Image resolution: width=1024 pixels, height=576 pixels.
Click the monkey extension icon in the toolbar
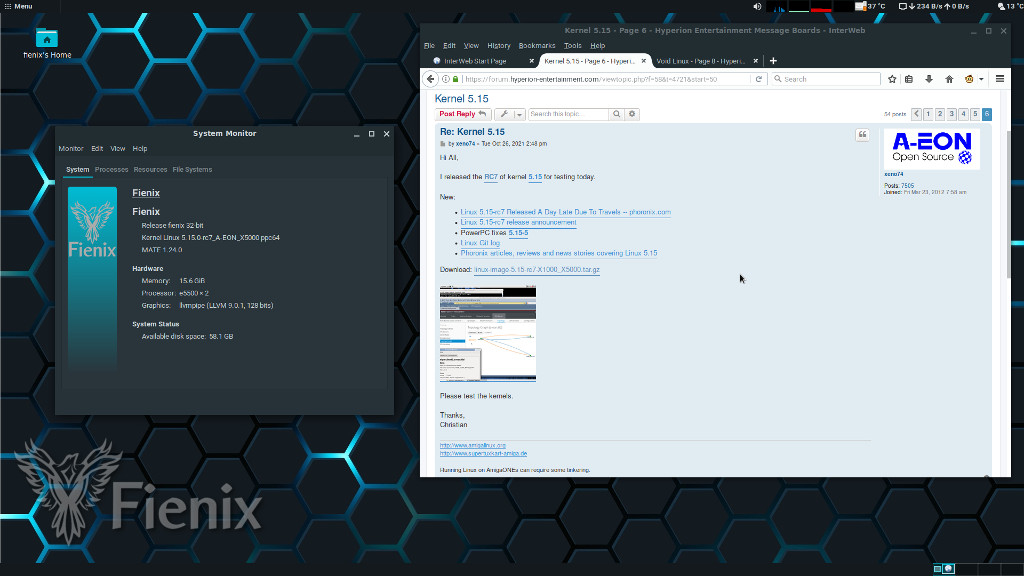pos(969,79)
